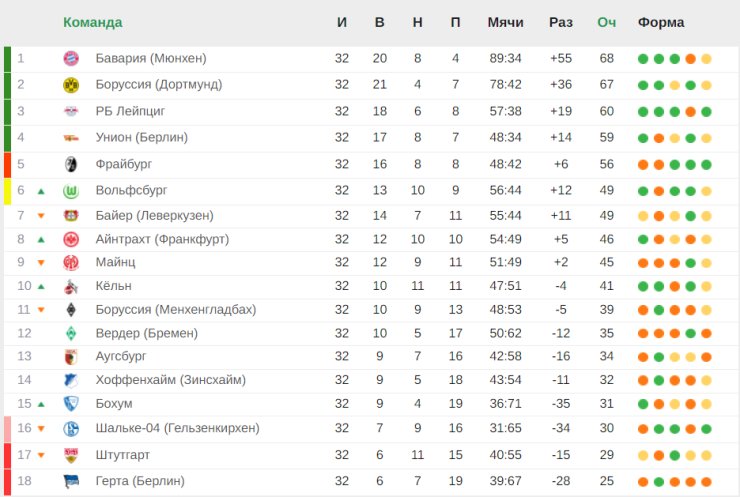The image size is (740, 497).
Task: Open Унион (Берлин) team page
Action: 142,137
